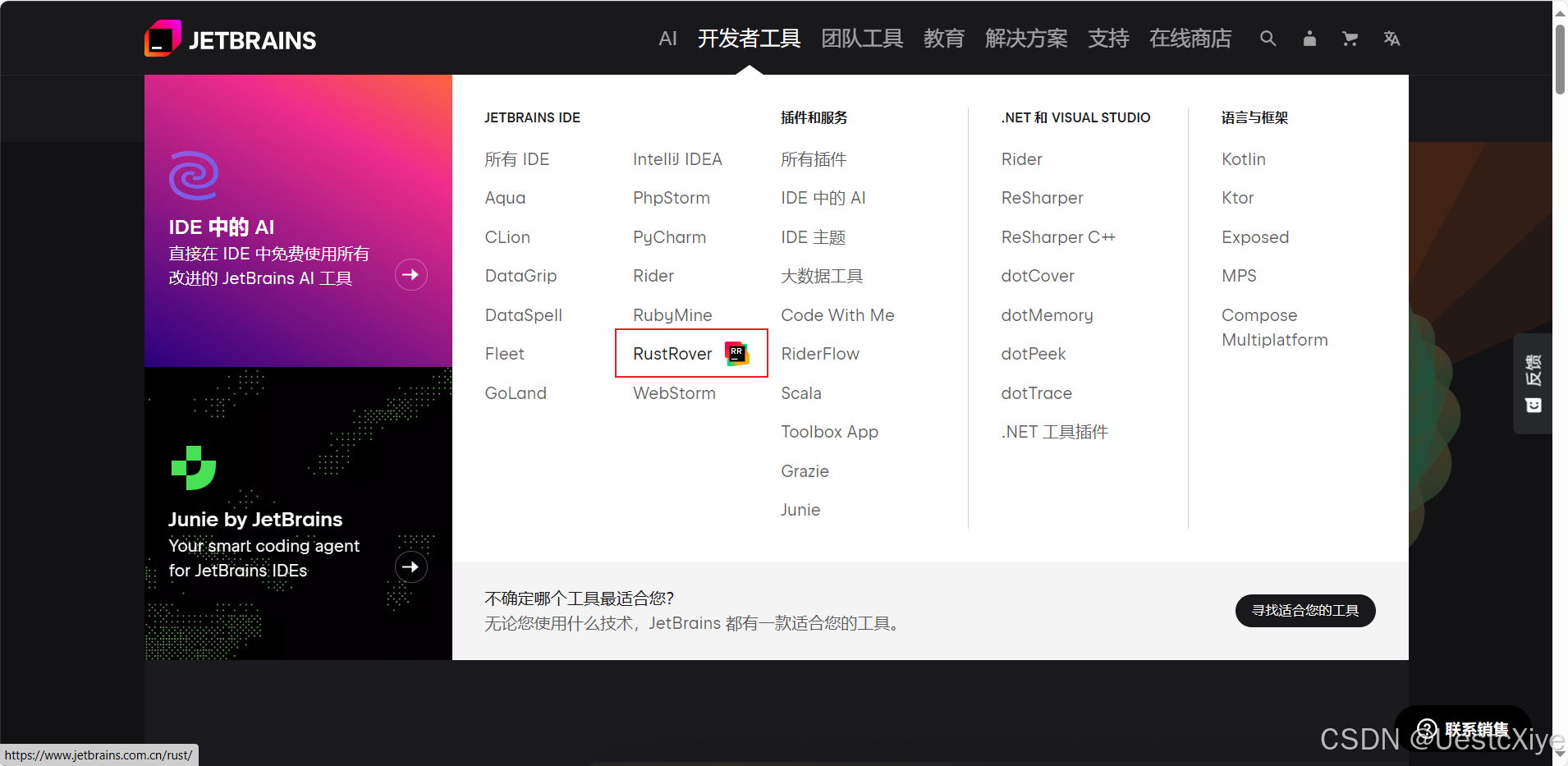Screen dimensions: 1568x766
Task: Open the ReSharper C++ link
Action: (1058, 237)
